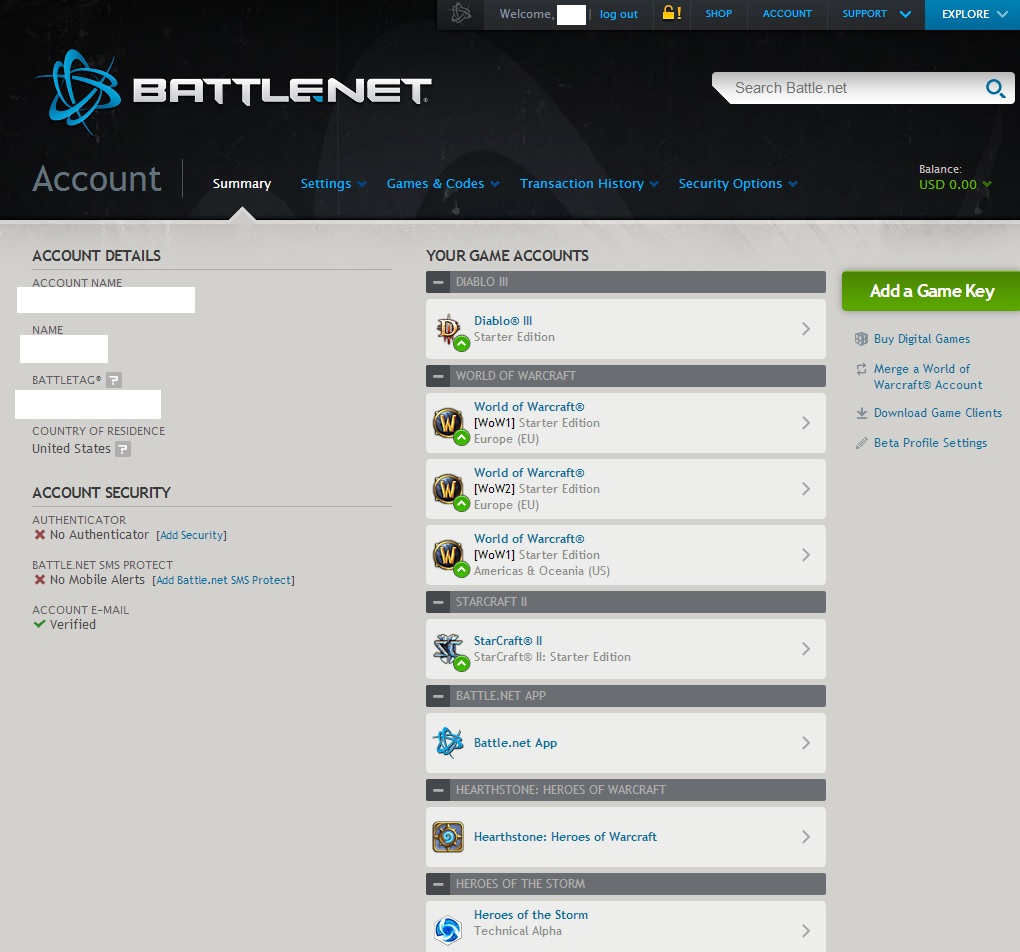Open the Download Game Clients link
The image size is (1020, 952).
pyautogui.click(x=937, y=413)
